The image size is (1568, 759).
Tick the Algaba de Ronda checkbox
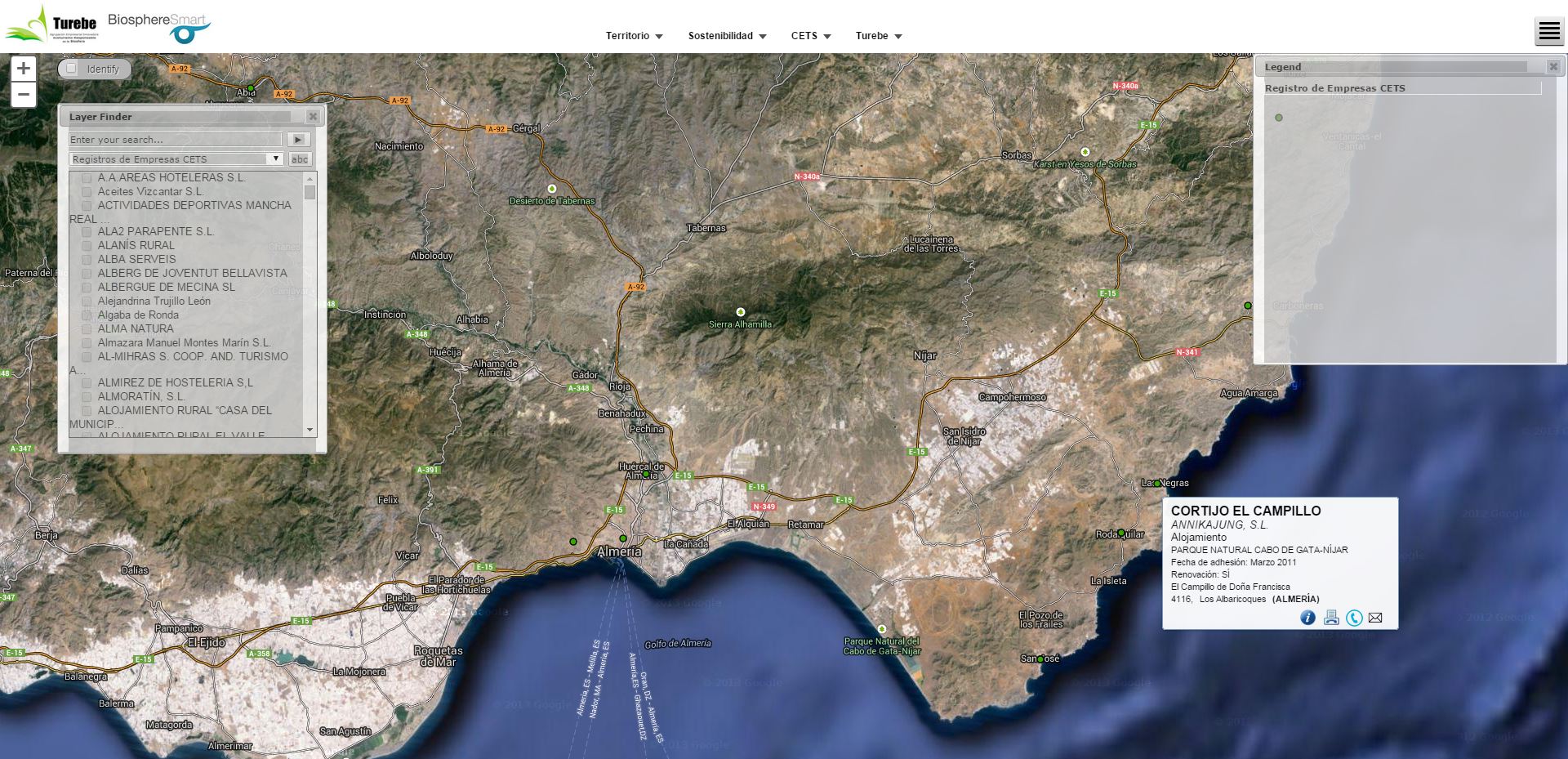pyautogui.click(x=87, y=315)
